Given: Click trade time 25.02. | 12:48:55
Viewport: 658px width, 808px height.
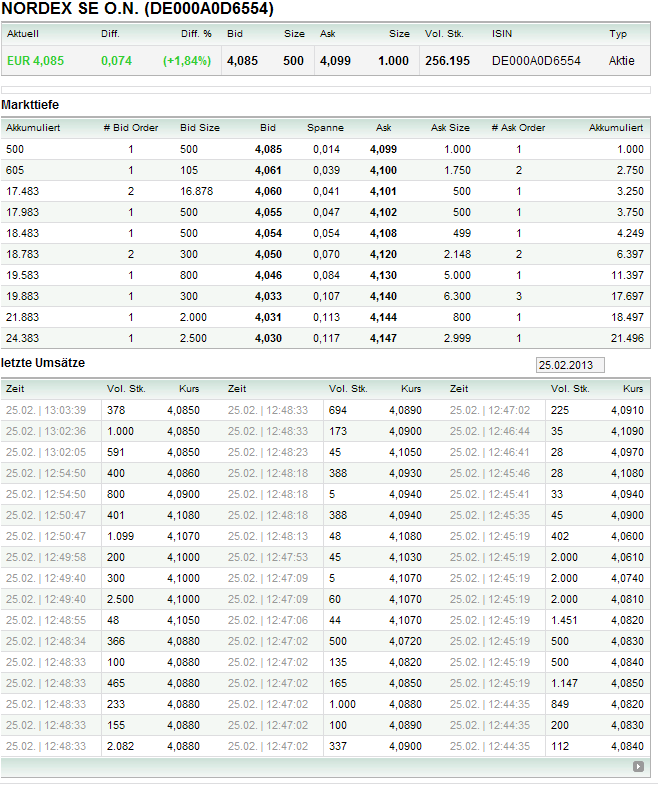Looking at the screenshot, I should 46,620.
